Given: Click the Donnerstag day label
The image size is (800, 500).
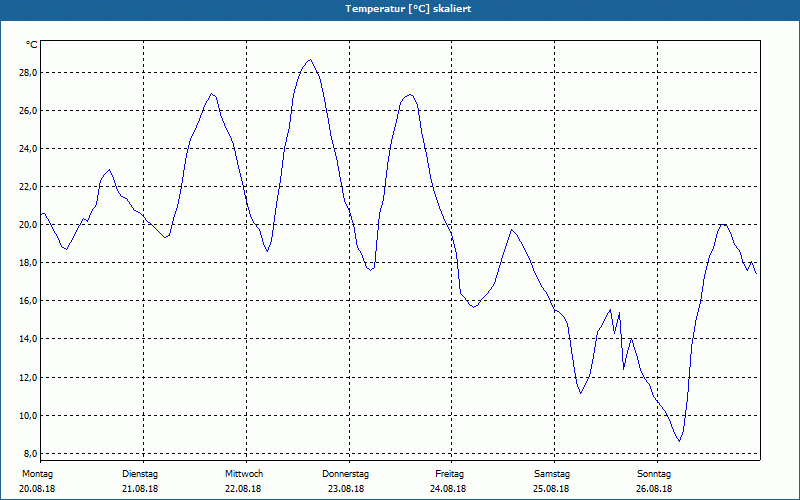Looking at the screenshot, I should pyautogui.click(x=345, y=474).
